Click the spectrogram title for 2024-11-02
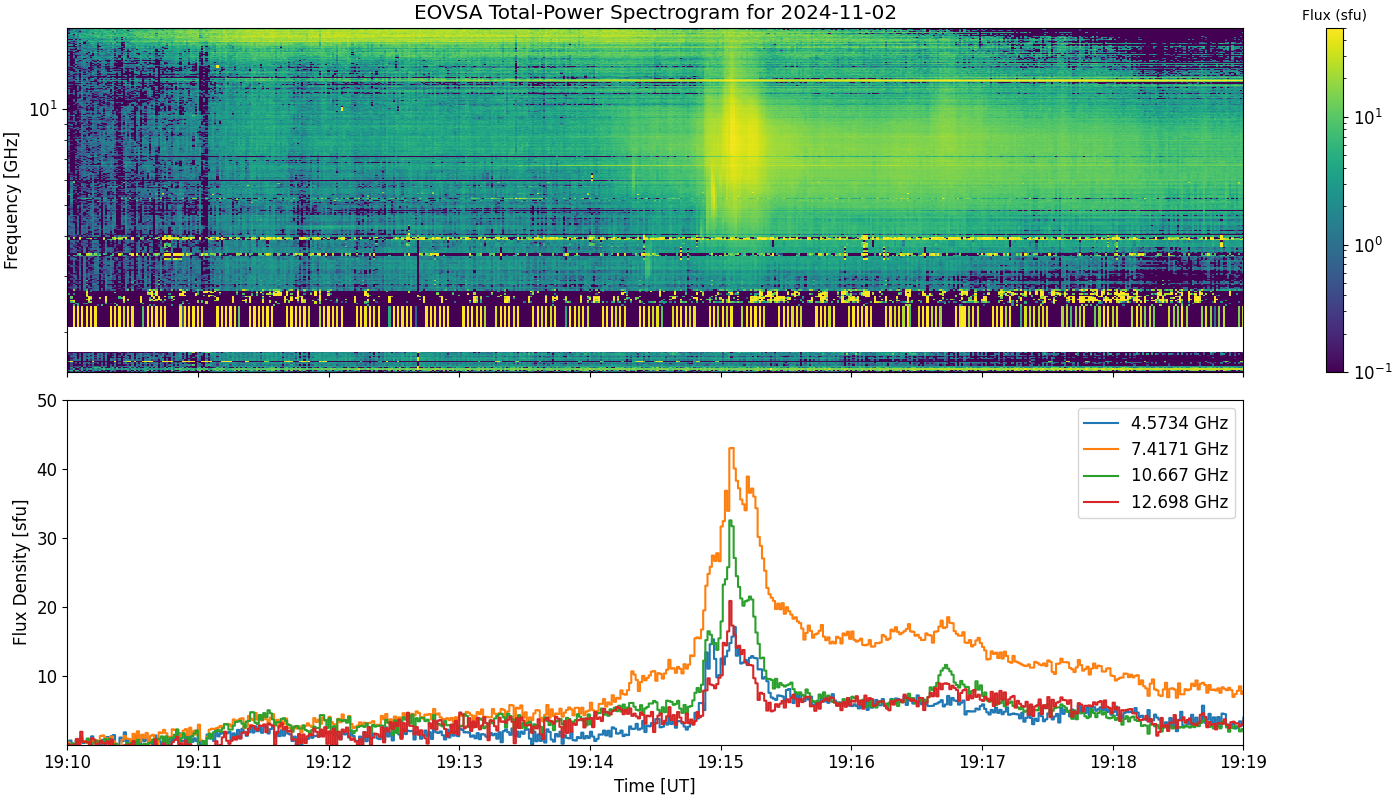This screenshot has width=1400, height=800. coord(655,13)
